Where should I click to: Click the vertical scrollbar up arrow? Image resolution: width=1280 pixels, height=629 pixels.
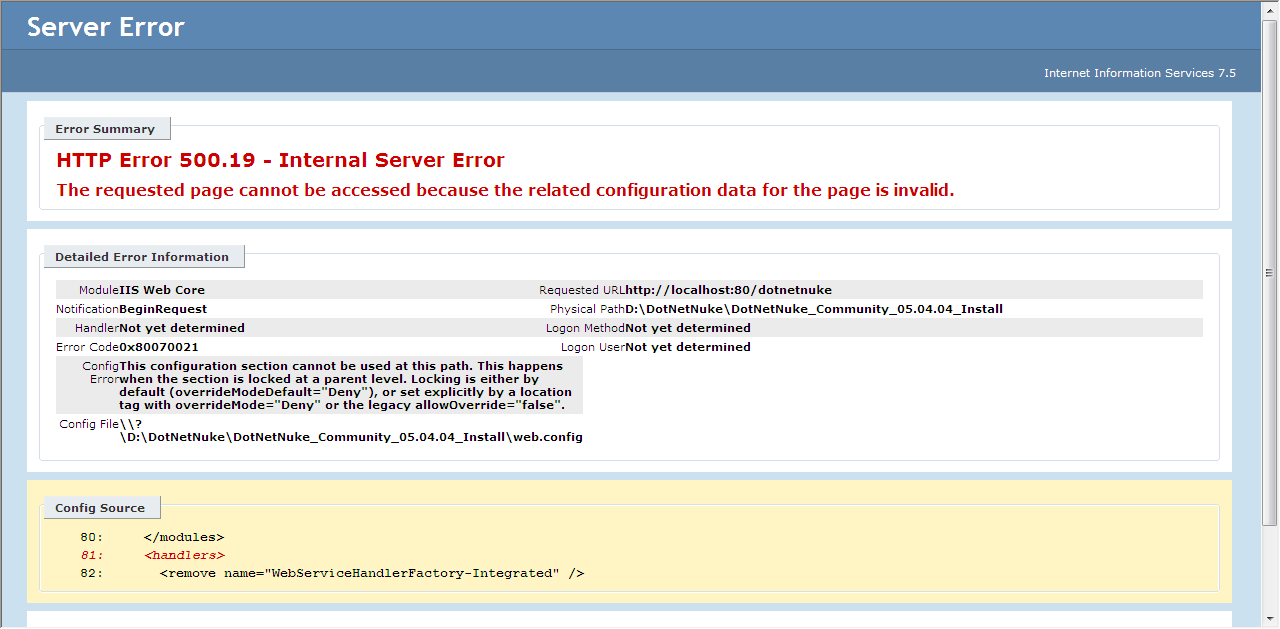(1271, 8)
